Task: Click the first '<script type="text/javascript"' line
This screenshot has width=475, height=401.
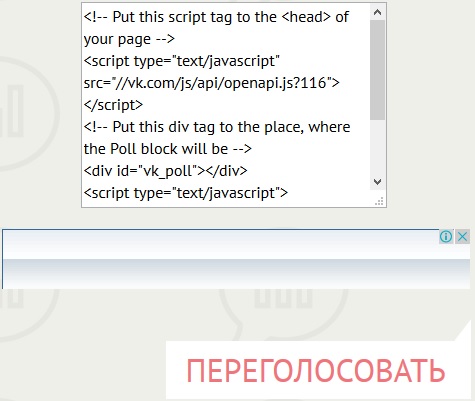Action: coord(182,61)
